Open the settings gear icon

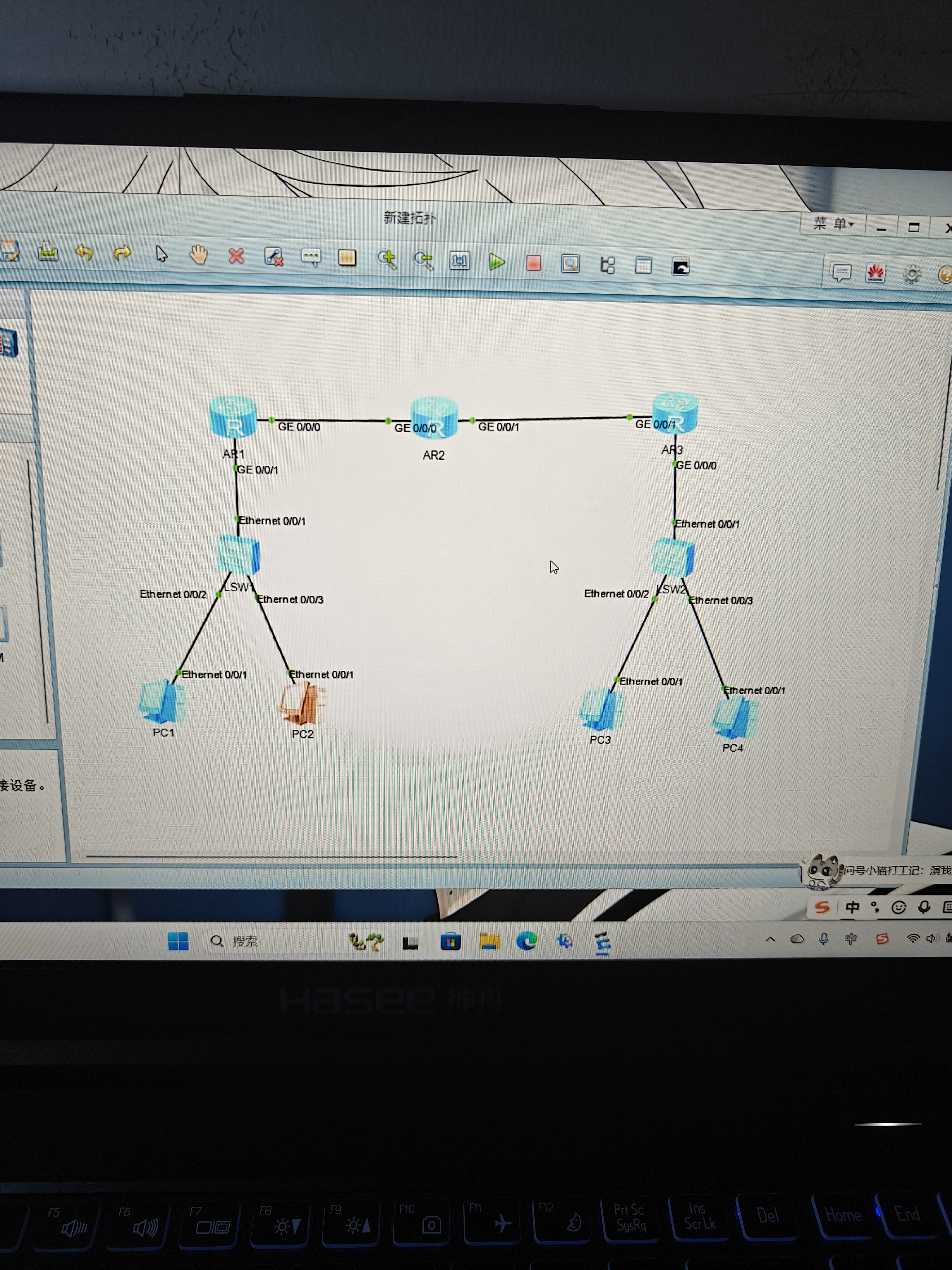[x=911, y=274]
